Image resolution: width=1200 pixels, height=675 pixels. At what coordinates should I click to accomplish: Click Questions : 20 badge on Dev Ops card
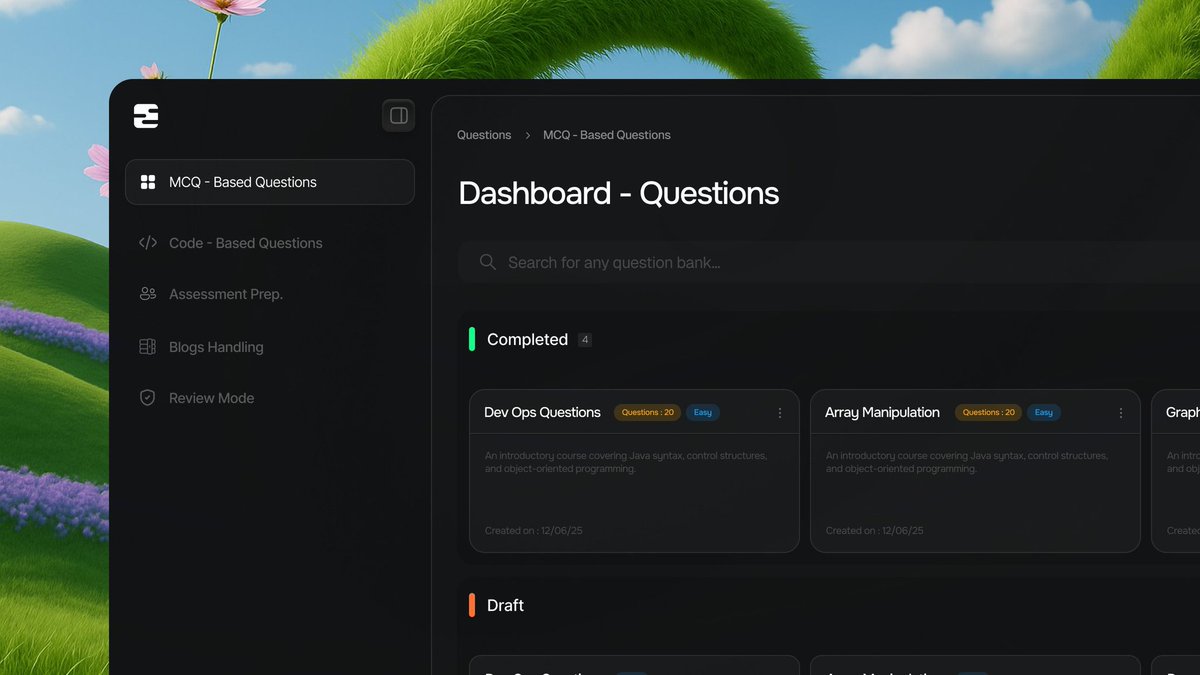(x=648, y=412)
